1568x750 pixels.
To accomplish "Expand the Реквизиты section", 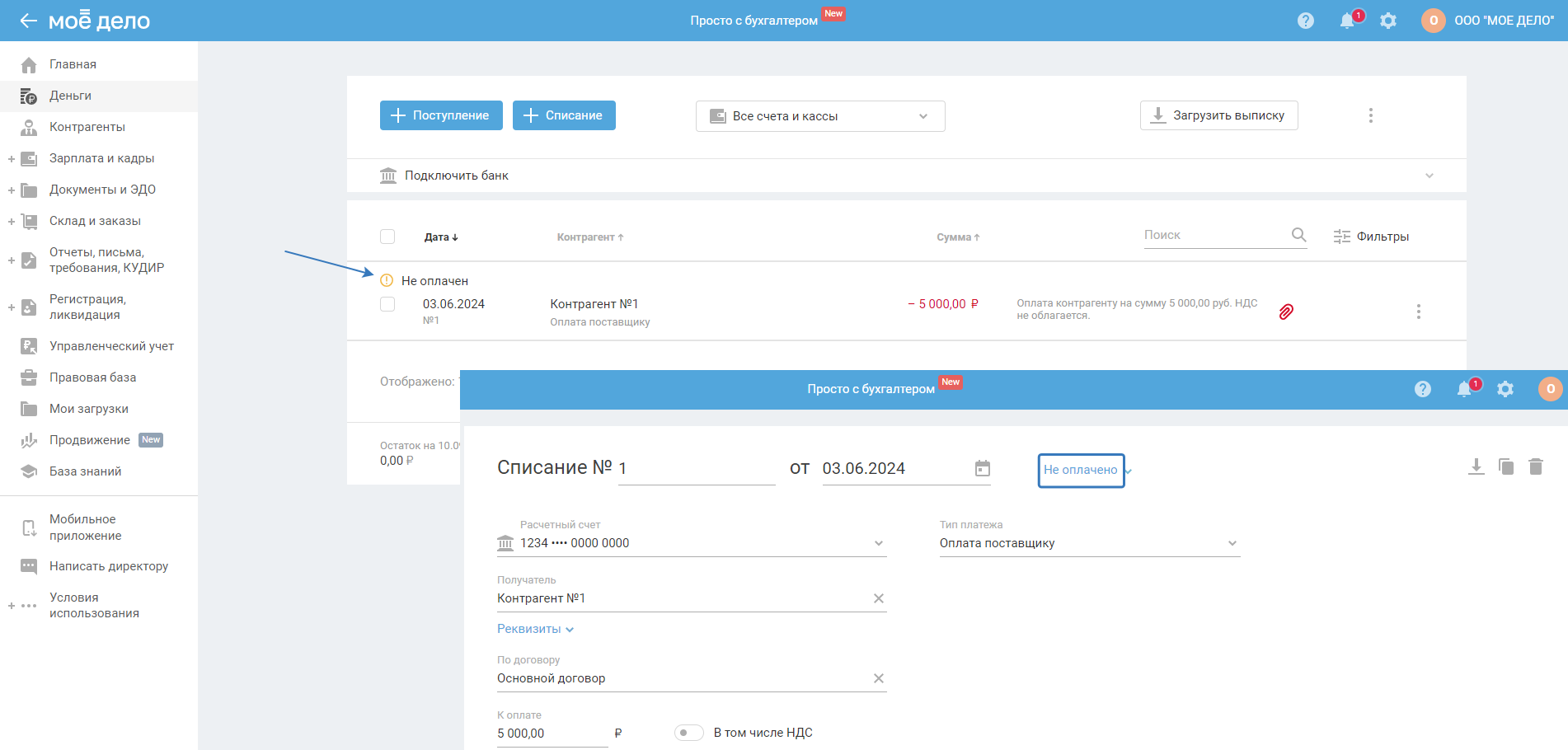I will 535,629.
